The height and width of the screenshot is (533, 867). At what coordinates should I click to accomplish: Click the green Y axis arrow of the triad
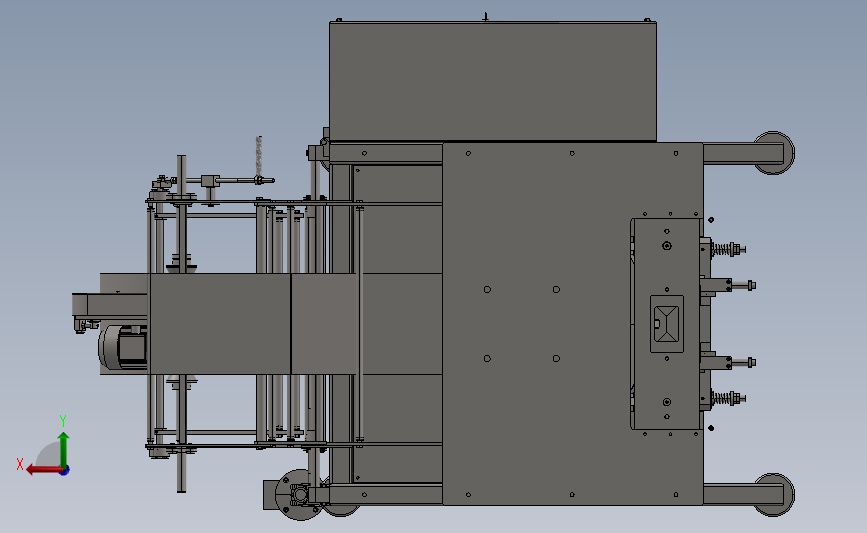point(64,449)
